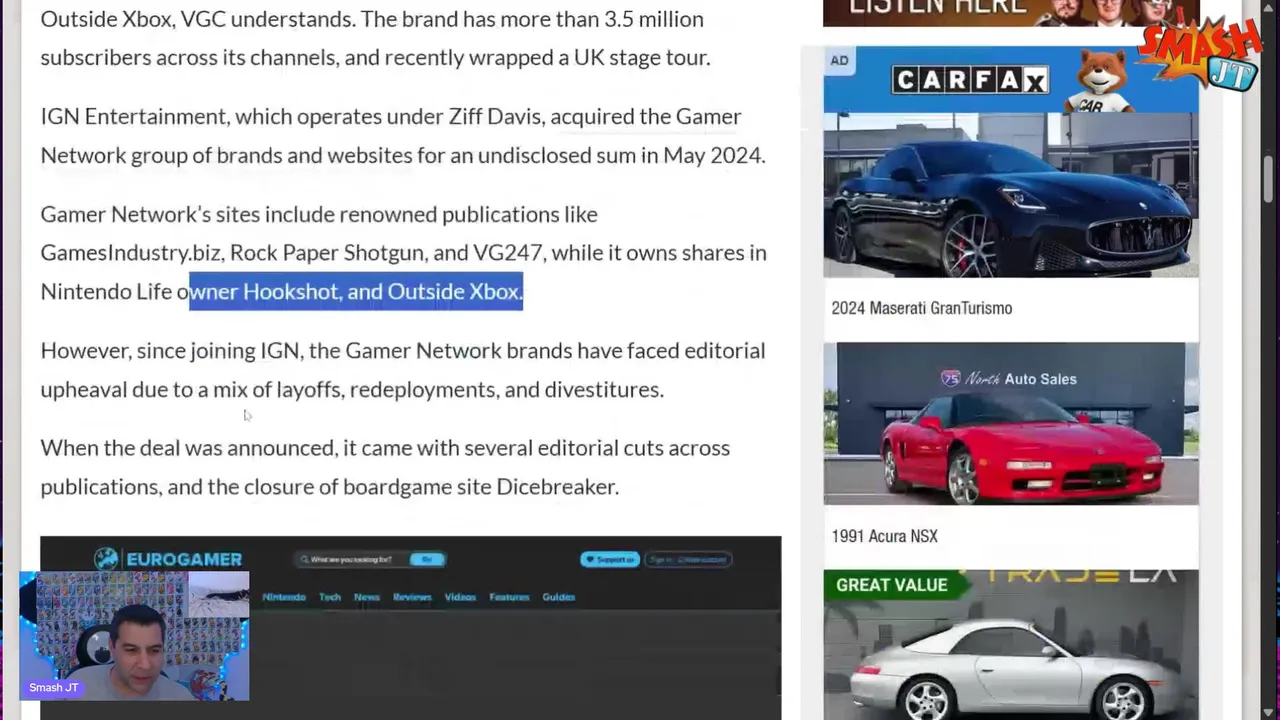Viewport: 1280px width, 720px height.
Task: Click the Go button beside Eurogamer search
Action: [x=427, y=559]
